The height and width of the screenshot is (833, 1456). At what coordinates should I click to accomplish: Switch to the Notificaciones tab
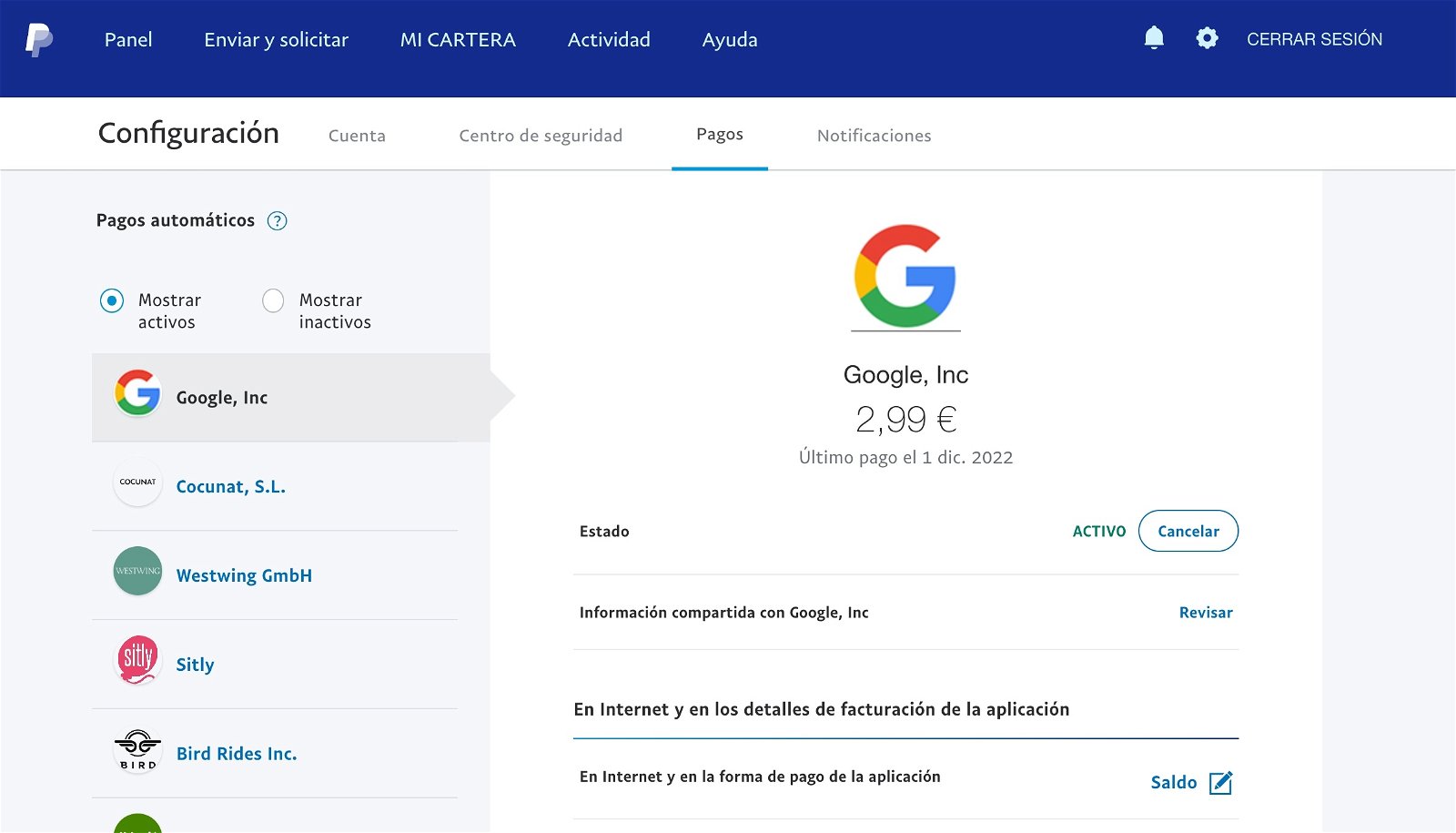click(875, 136)
